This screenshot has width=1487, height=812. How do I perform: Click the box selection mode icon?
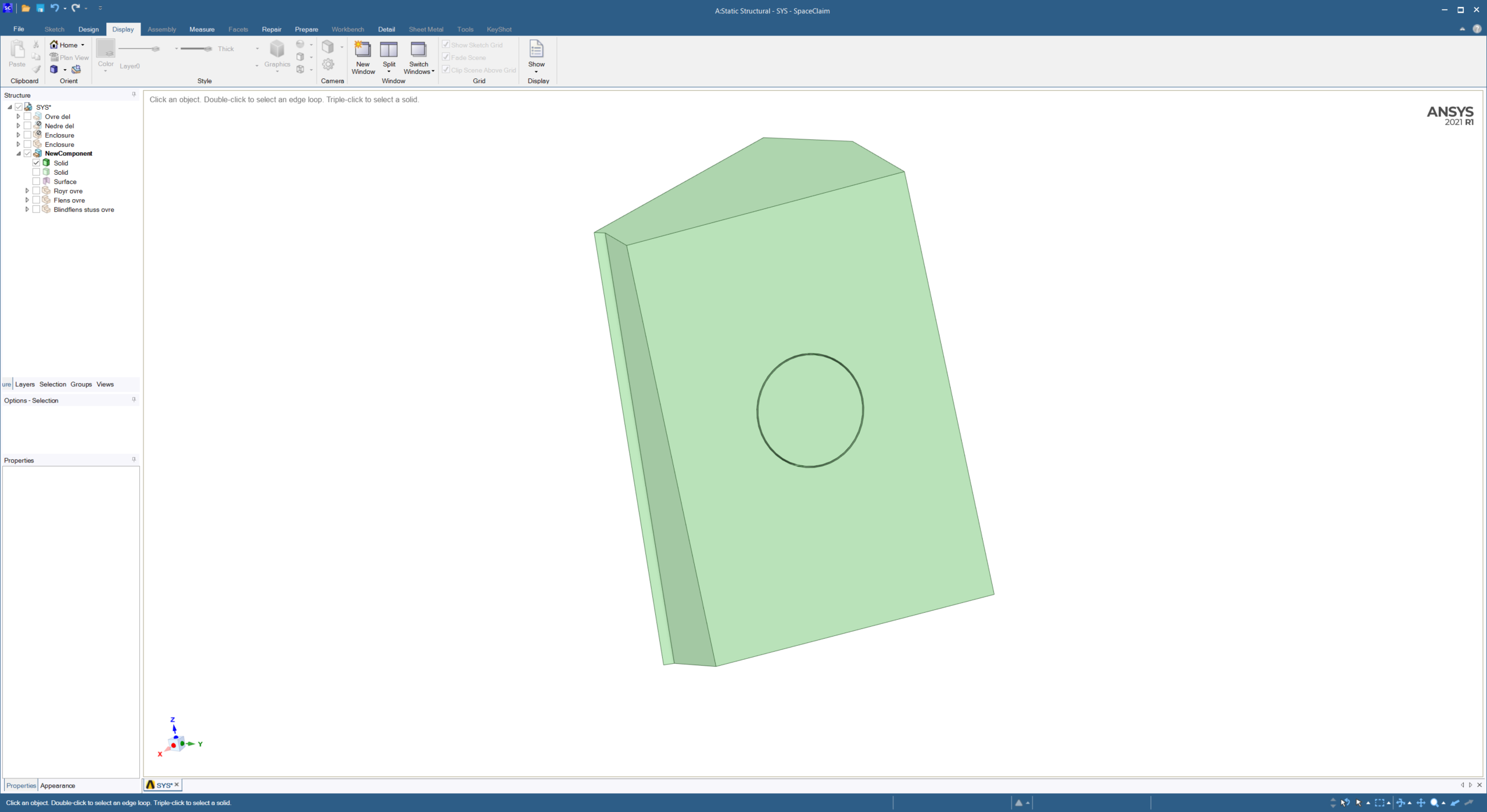click(x=1380, y=803)
